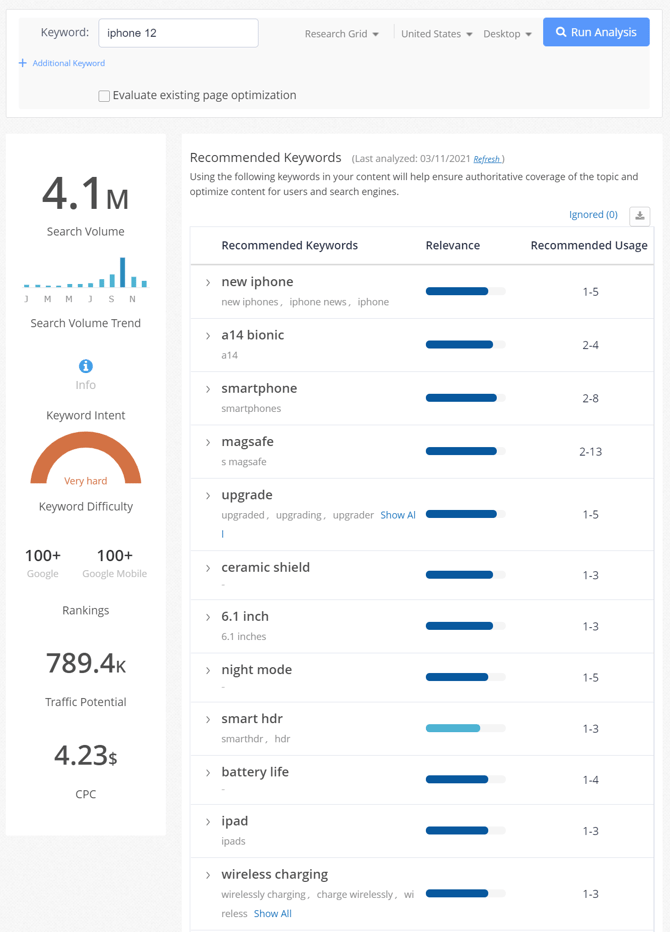Click the 1-4 usage value for battery life
Viewport: 670px width, 932px height.
(590, 780)
